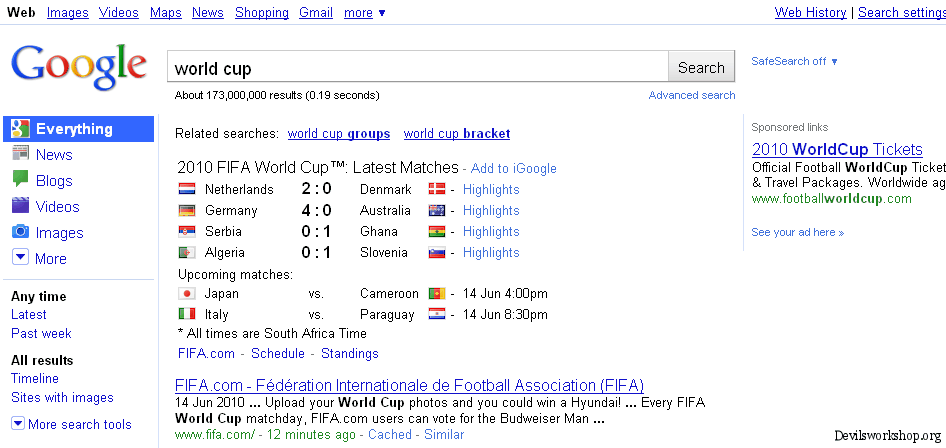The width and height of the screenshot is (946, 448).
Task: Click 'See your ad here' link
Action: pyautogui.click(x=798, y=232)
